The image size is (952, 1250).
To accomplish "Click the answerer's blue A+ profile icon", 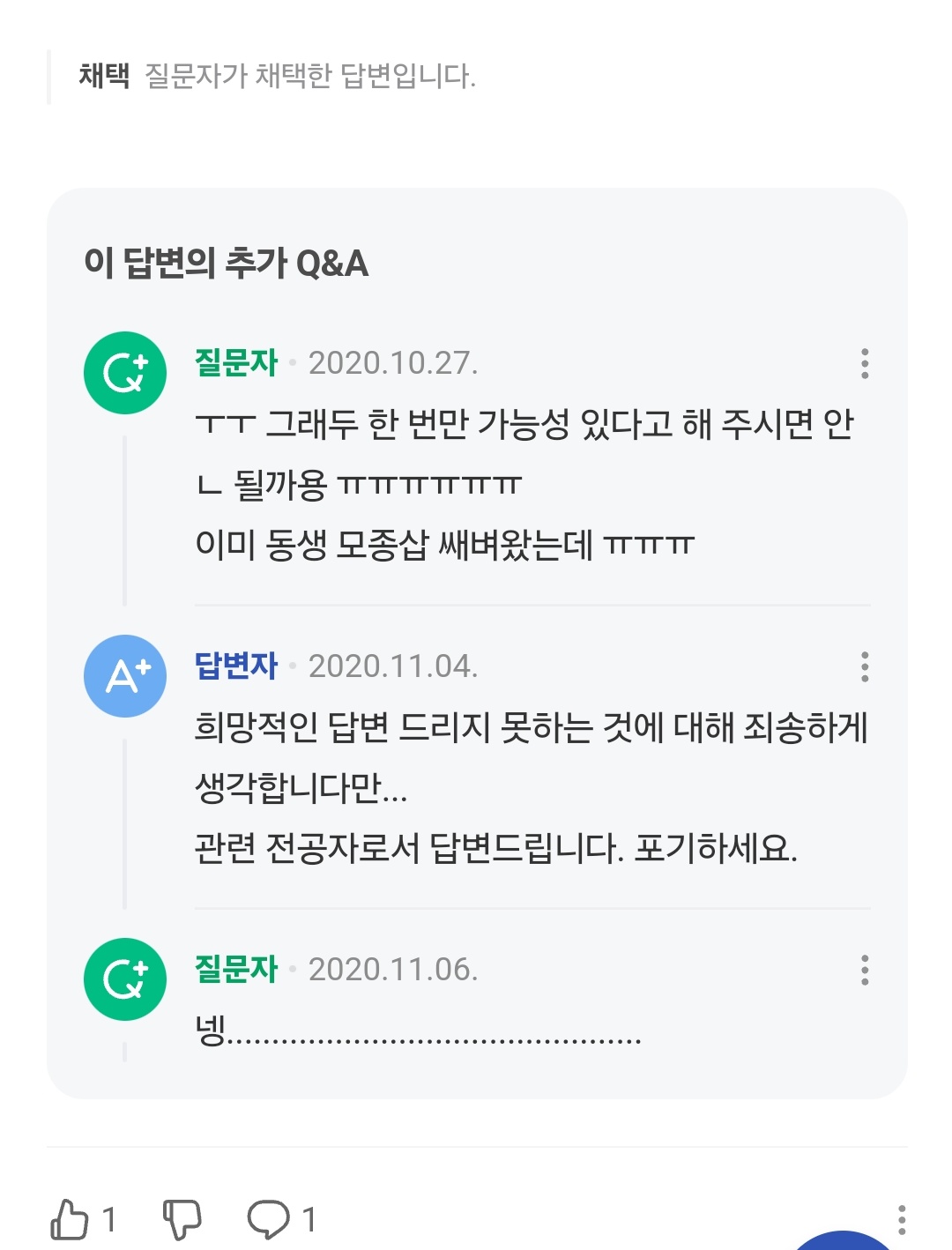I will tap(124, 674).
